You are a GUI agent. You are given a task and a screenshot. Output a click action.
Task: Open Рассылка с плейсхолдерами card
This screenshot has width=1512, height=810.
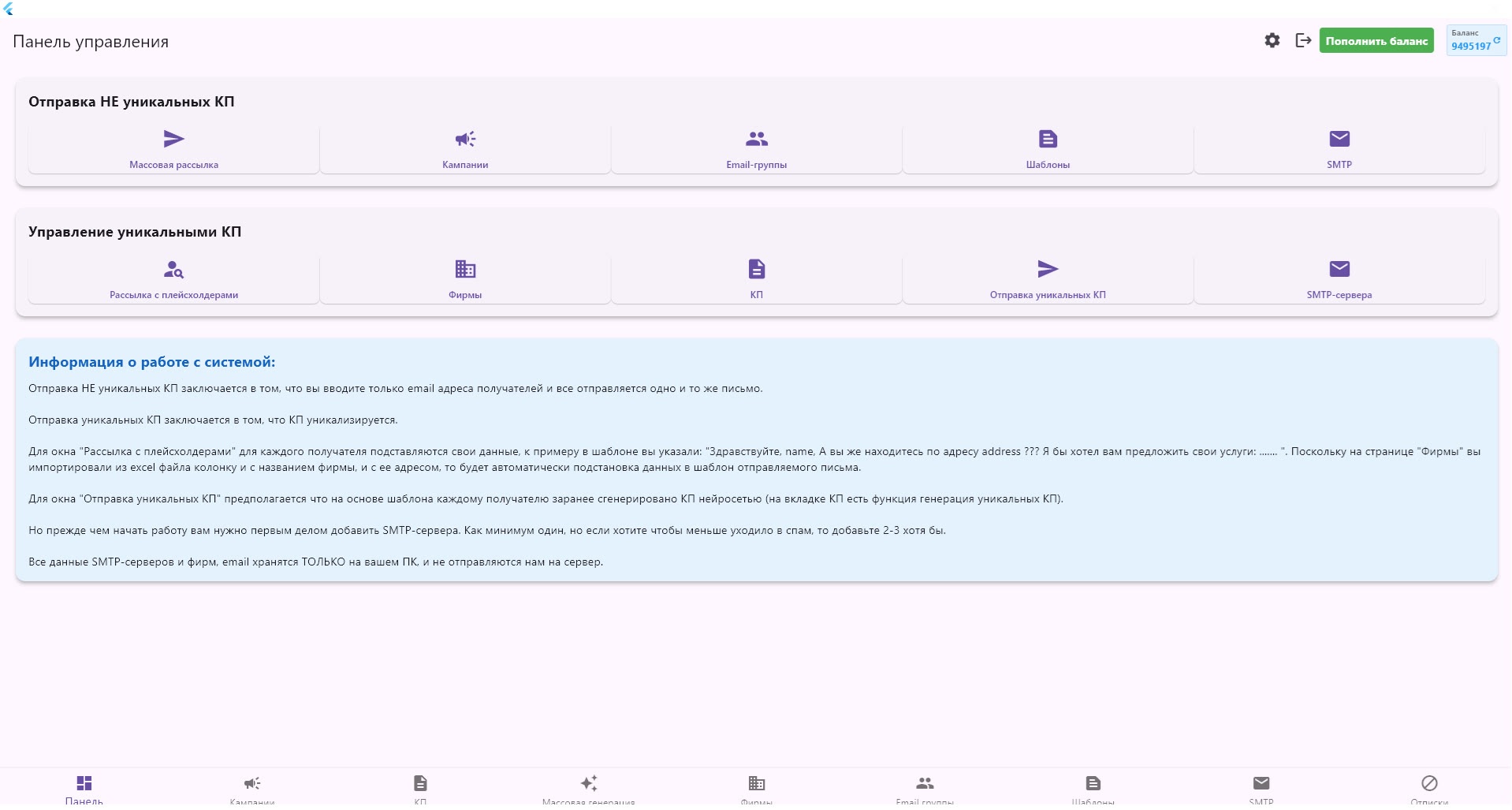pyautogui.click(x=173, y=279)
